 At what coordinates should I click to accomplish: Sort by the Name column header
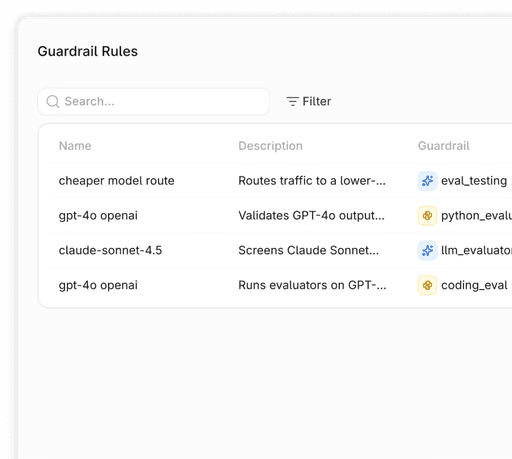[x=75, y=146]
